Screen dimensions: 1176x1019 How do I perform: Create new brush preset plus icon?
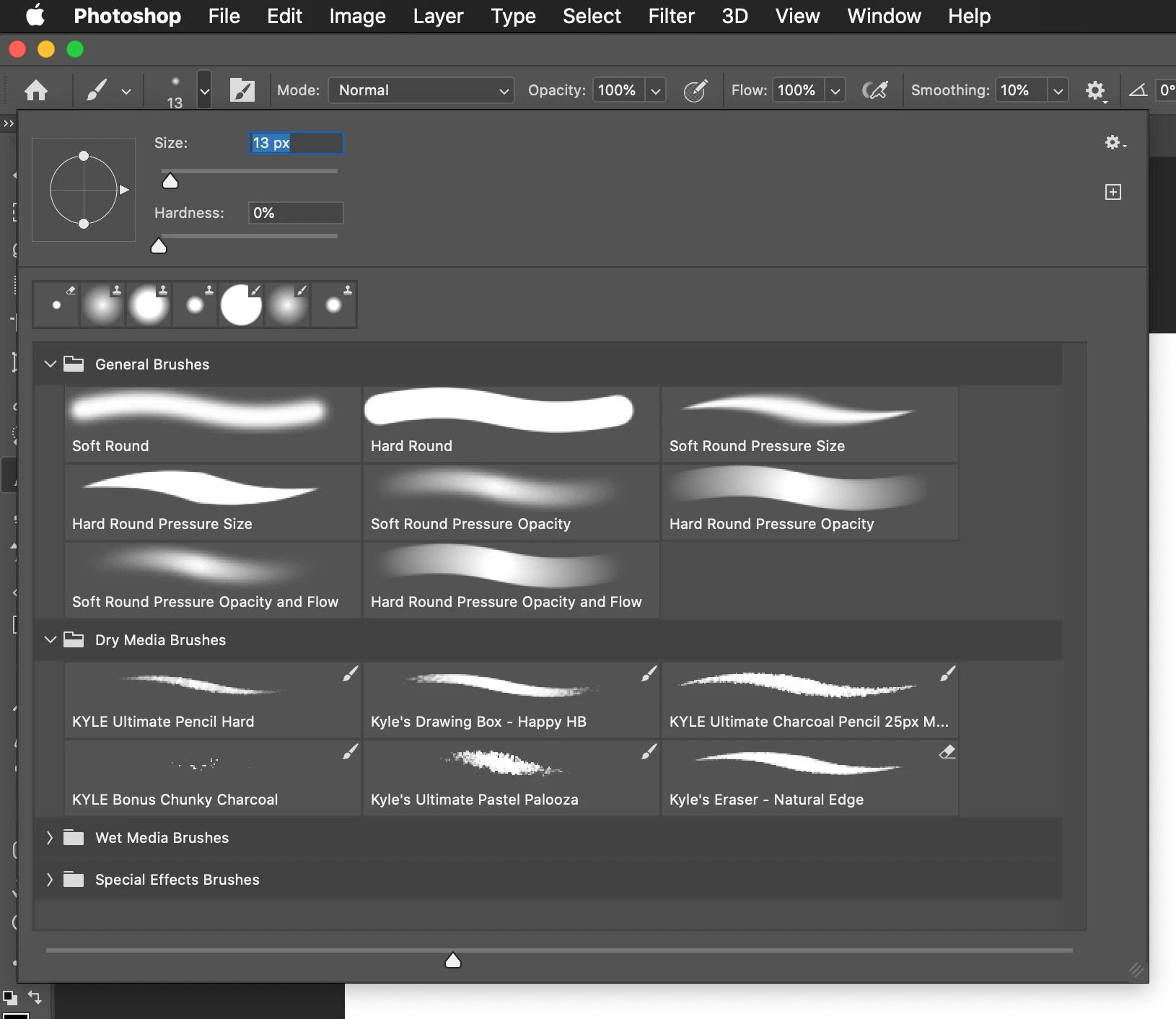pyautogui.click(x=1113, y=192)
